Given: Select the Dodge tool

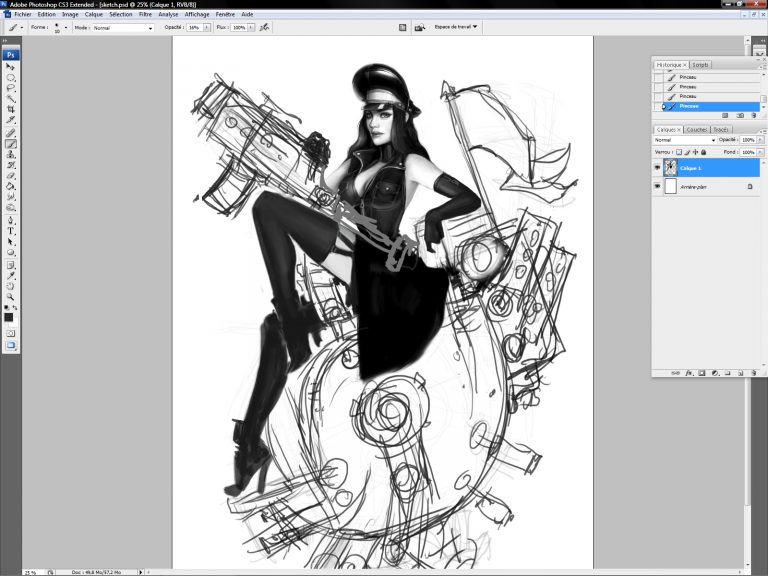Looking at the screenshot, I should point(10,208).
